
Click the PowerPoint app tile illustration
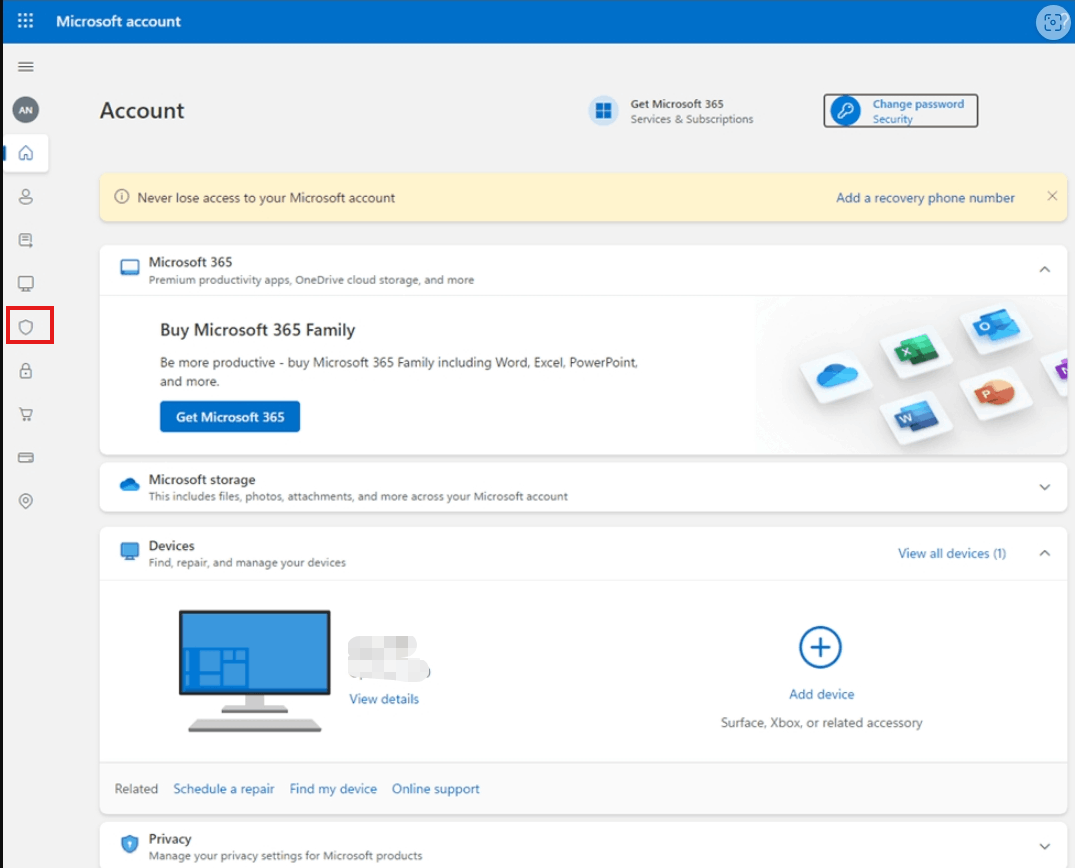(995, 394)
